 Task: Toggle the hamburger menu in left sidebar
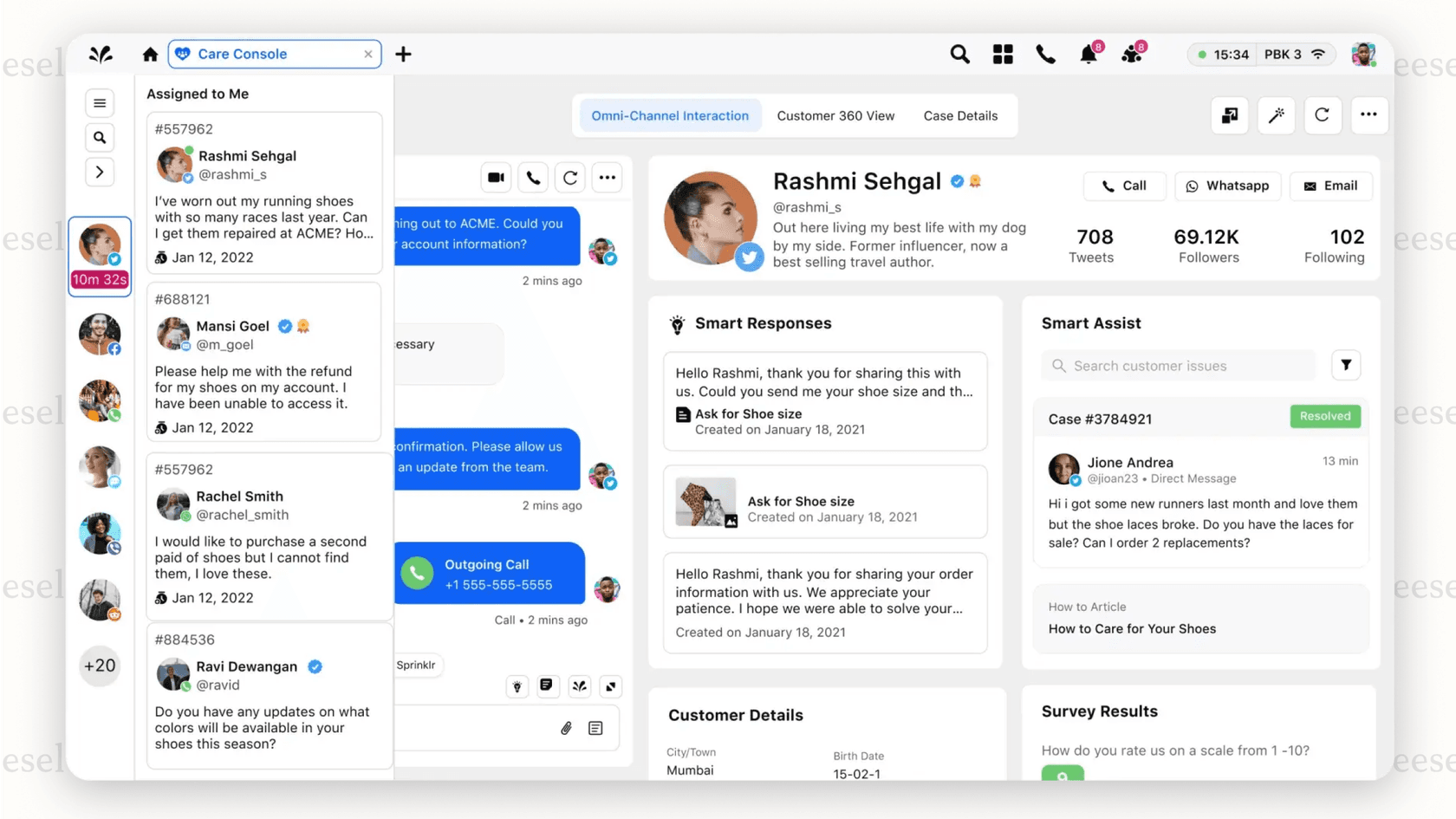coord(100,103)
